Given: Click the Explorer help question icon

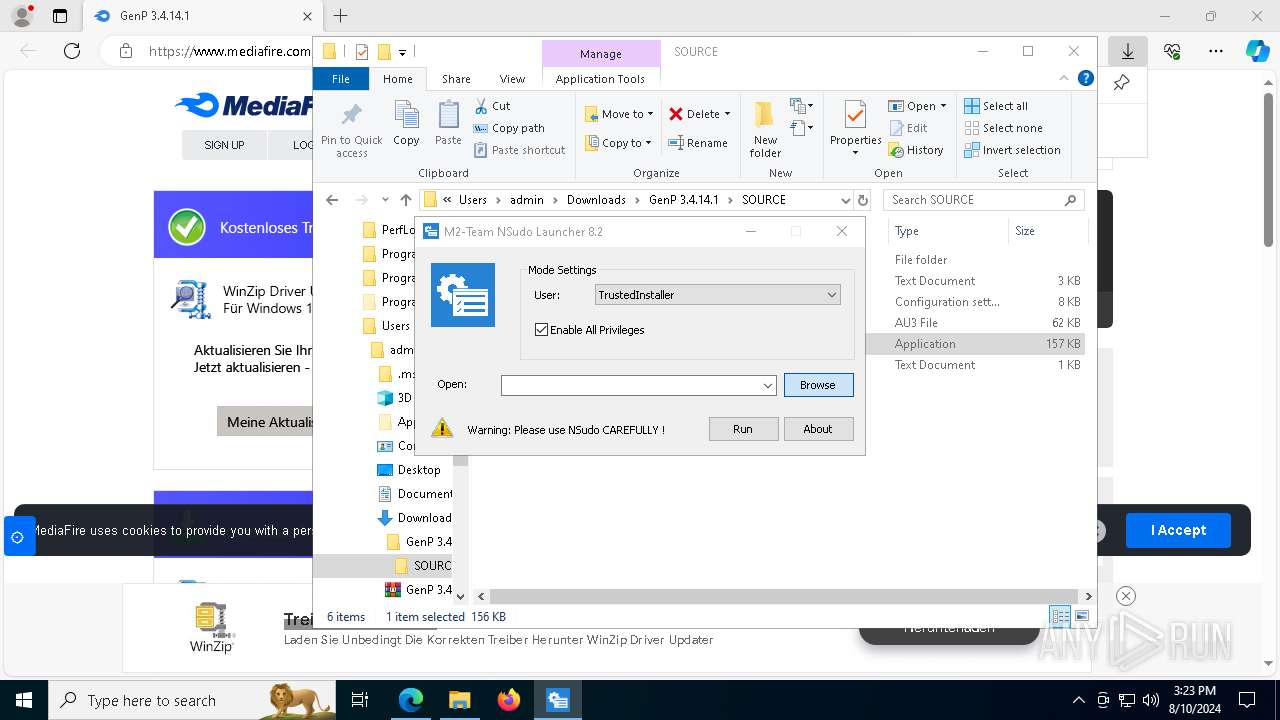Looking at the screenshot, I should [1085, 78].
